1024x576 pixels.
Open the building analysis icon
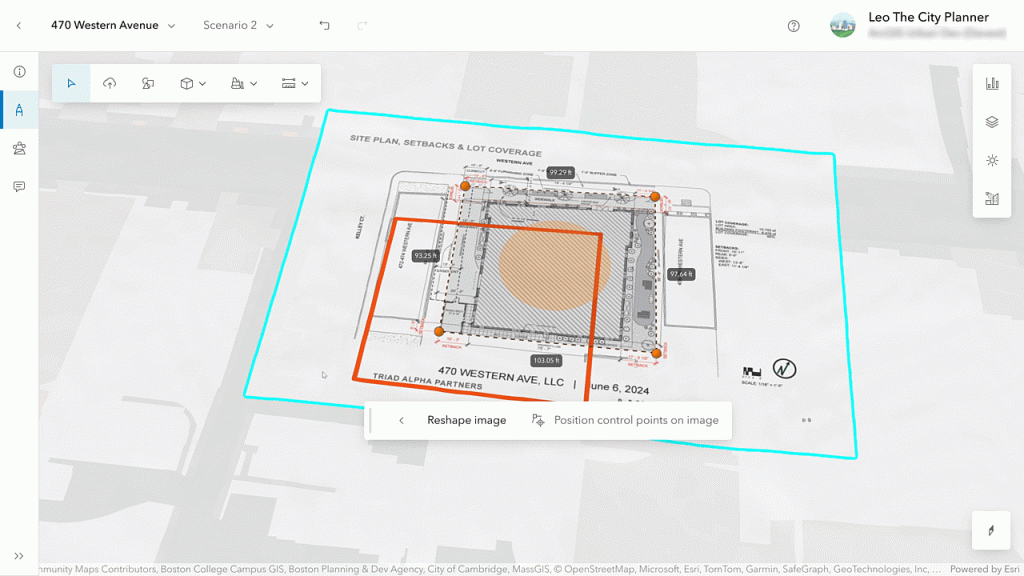(992, 199)
